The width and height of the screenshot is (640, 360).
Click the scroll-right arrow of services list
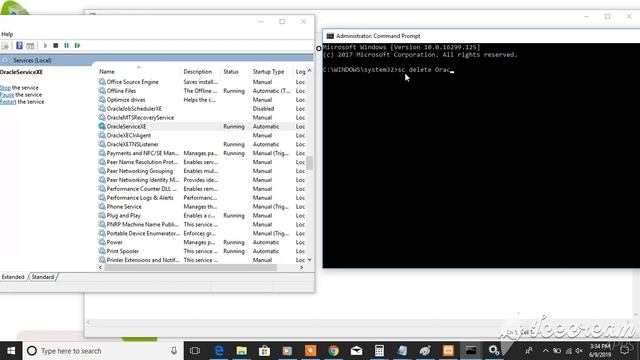pyautogui.click(x=302, y=267)
